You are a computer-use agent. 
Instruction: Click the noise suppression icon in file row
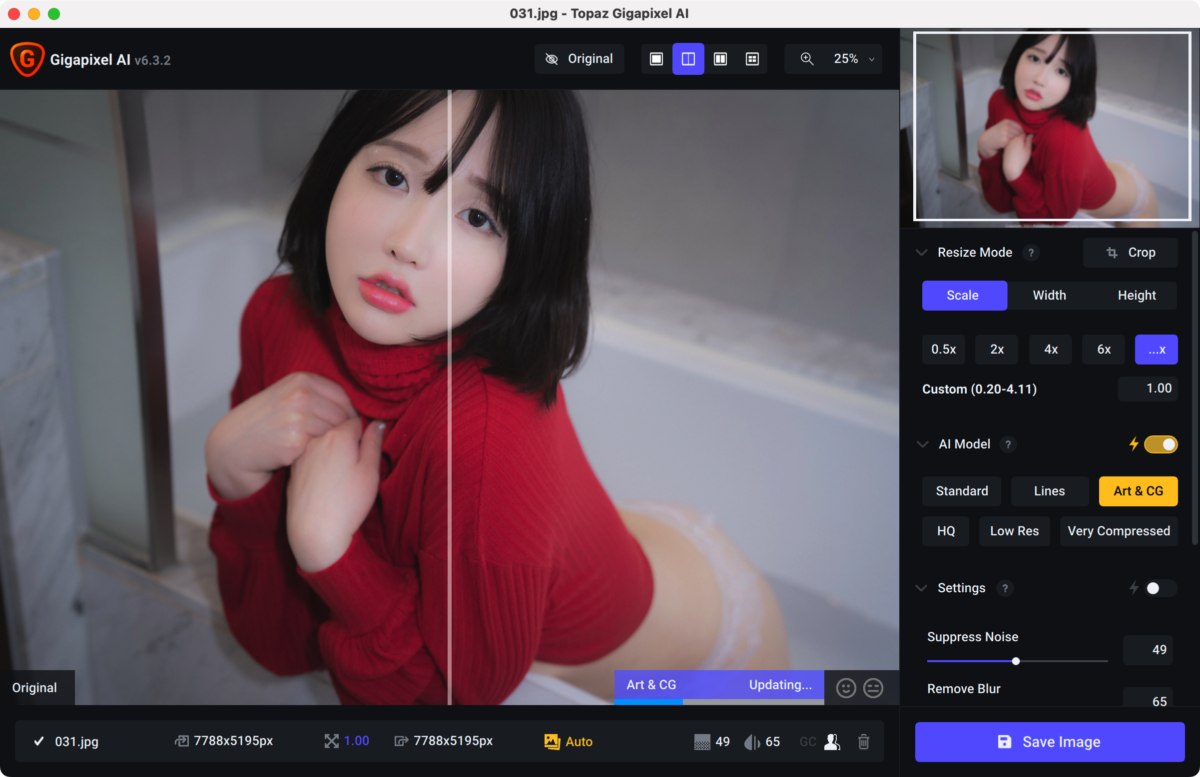click(x=702, y=742)
